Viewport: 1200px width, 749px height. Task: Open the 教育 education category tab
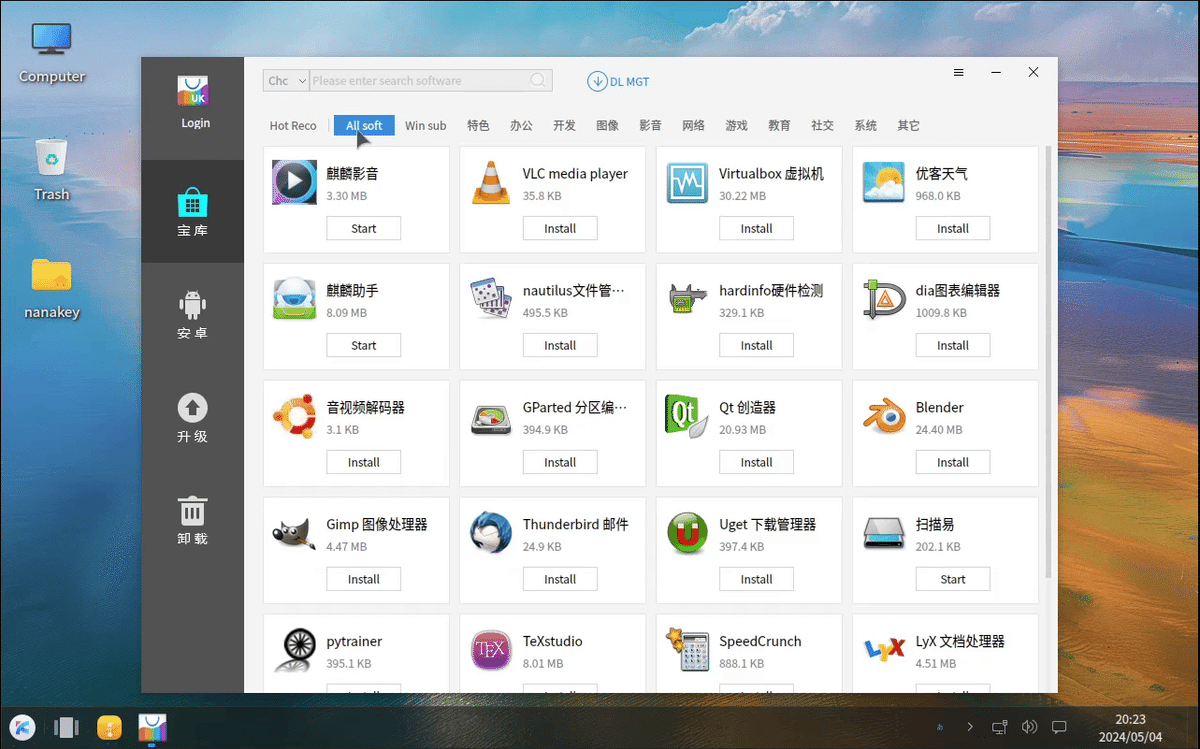(x=779, y=126)
